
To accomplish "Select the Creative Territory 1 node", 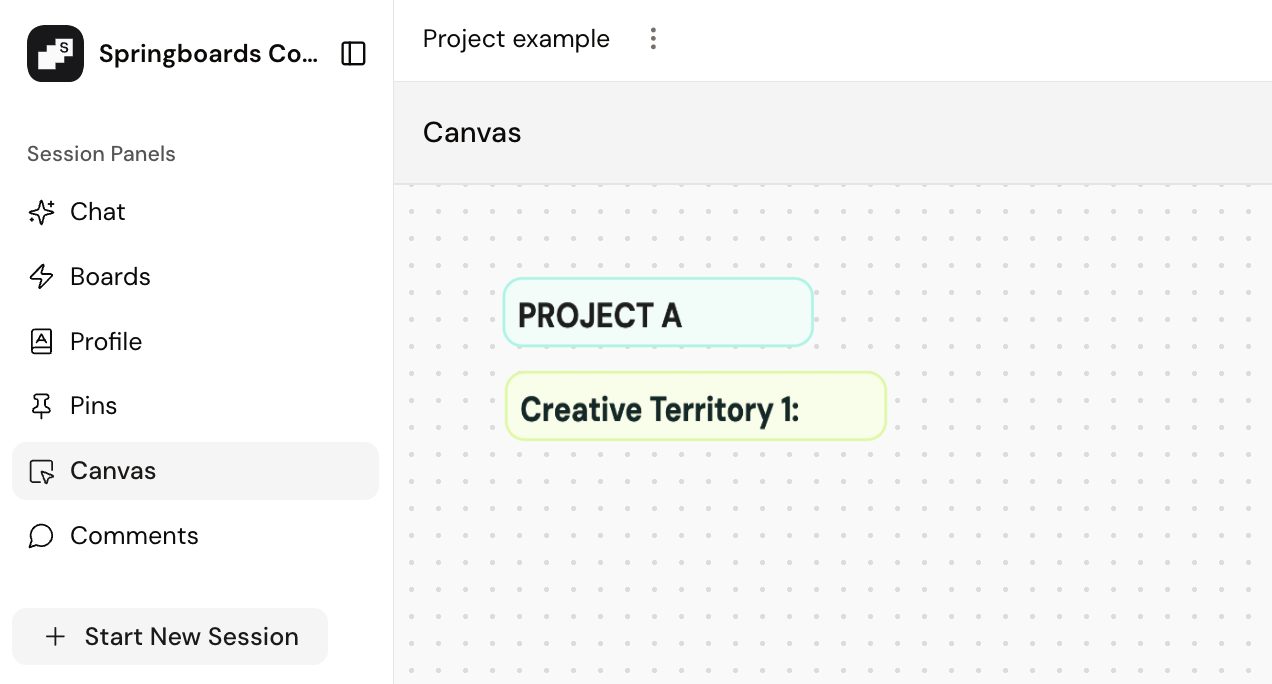I will (x=695, y=407).
